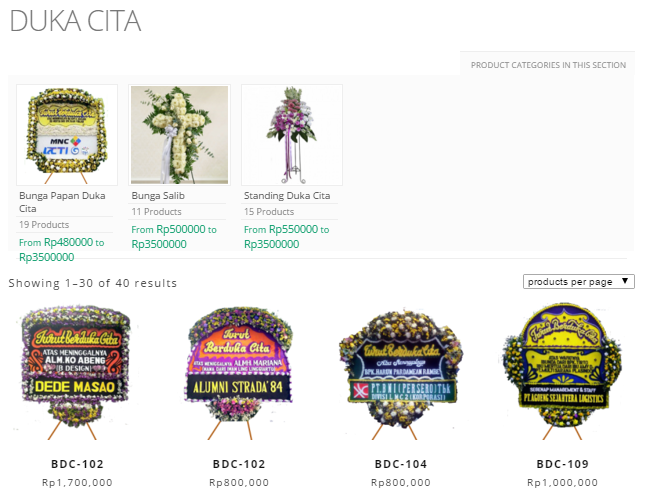Image resolution: width=645 pixels, height=493 pixels.
Task: Click the BDC-109 product title
Action: coord(562,464)
